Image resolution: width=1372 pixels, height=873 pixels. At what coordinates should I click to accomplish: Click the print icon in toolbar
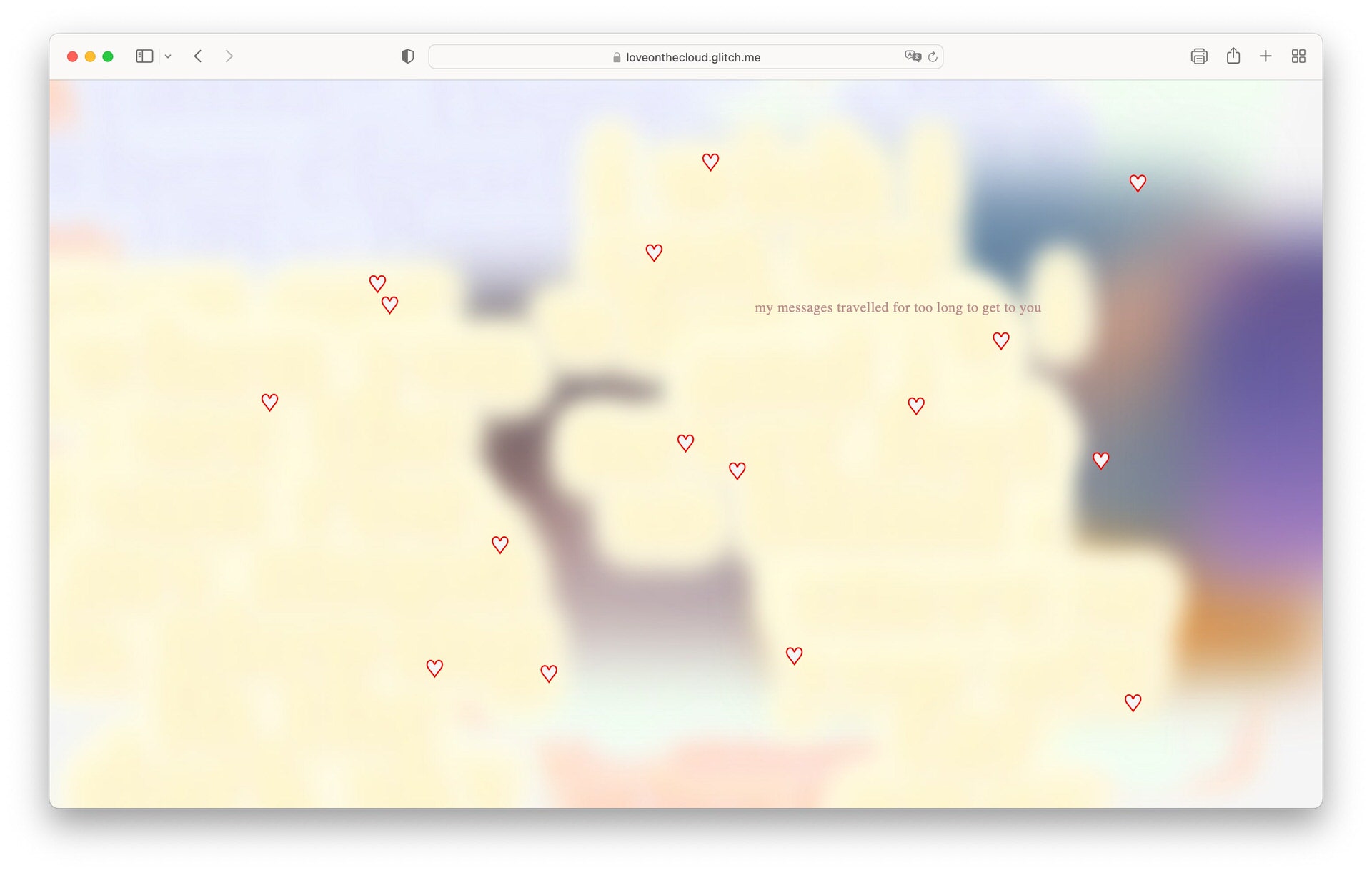1198,56
